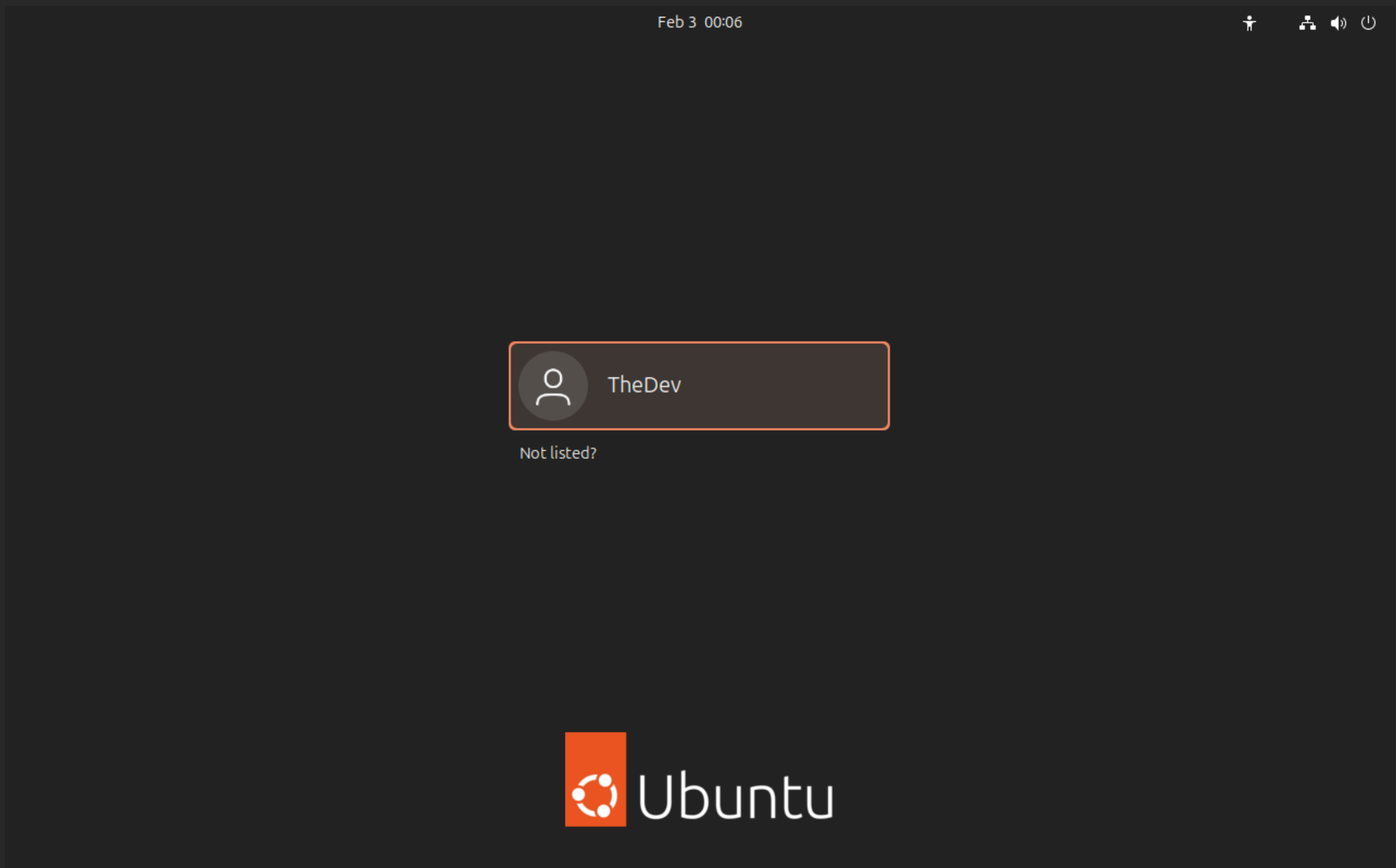Click the letter "U" in Ubuntu wordmark
The image size is (1396, 868).
655,796
